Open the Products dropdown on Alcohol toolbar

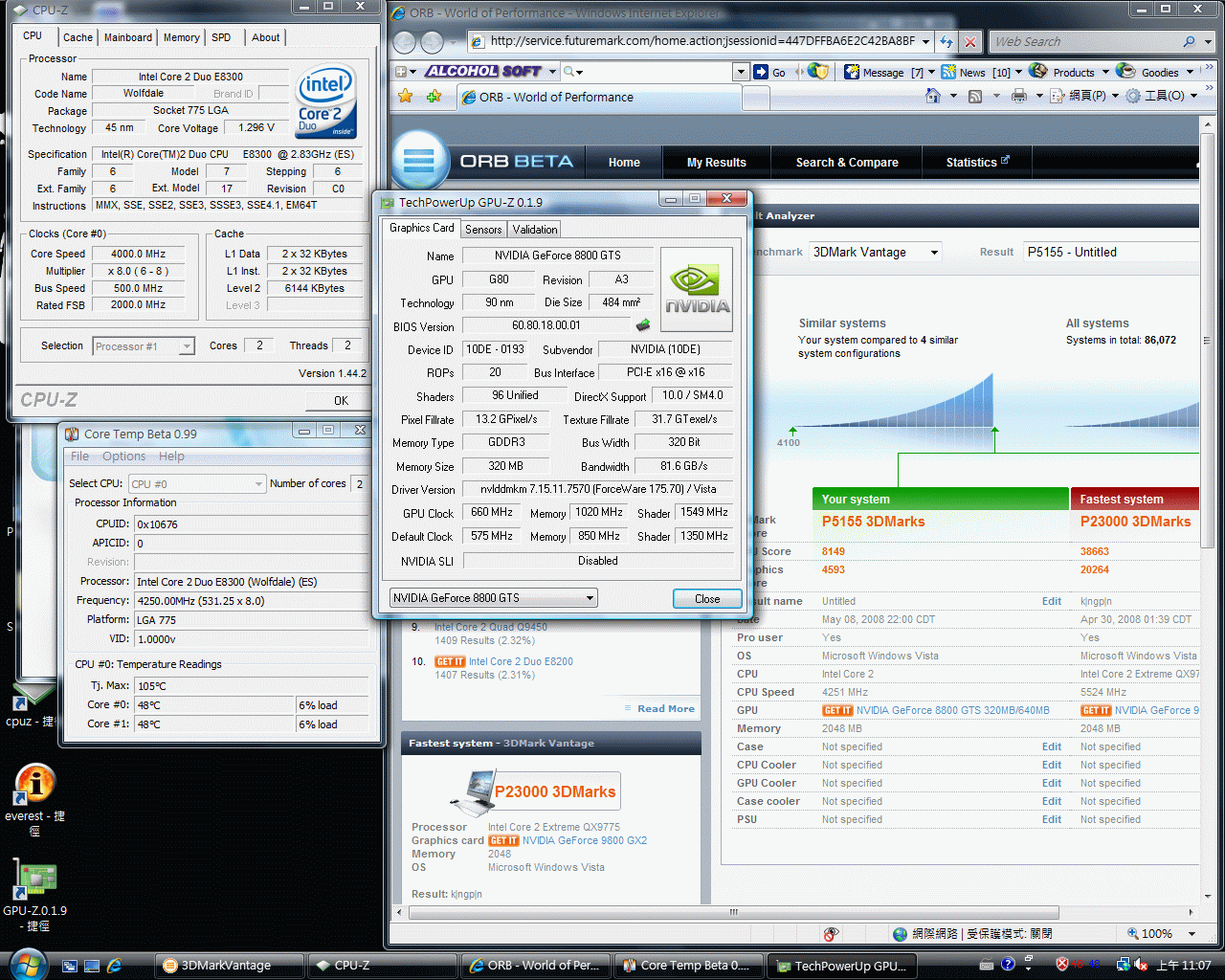[1105, 72]
